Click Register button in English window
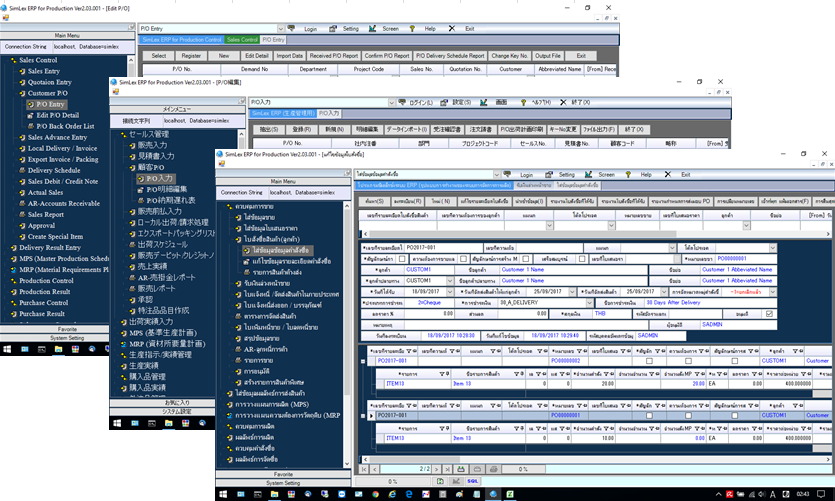This screenshot has height=501, width=835. coord(191,55)
